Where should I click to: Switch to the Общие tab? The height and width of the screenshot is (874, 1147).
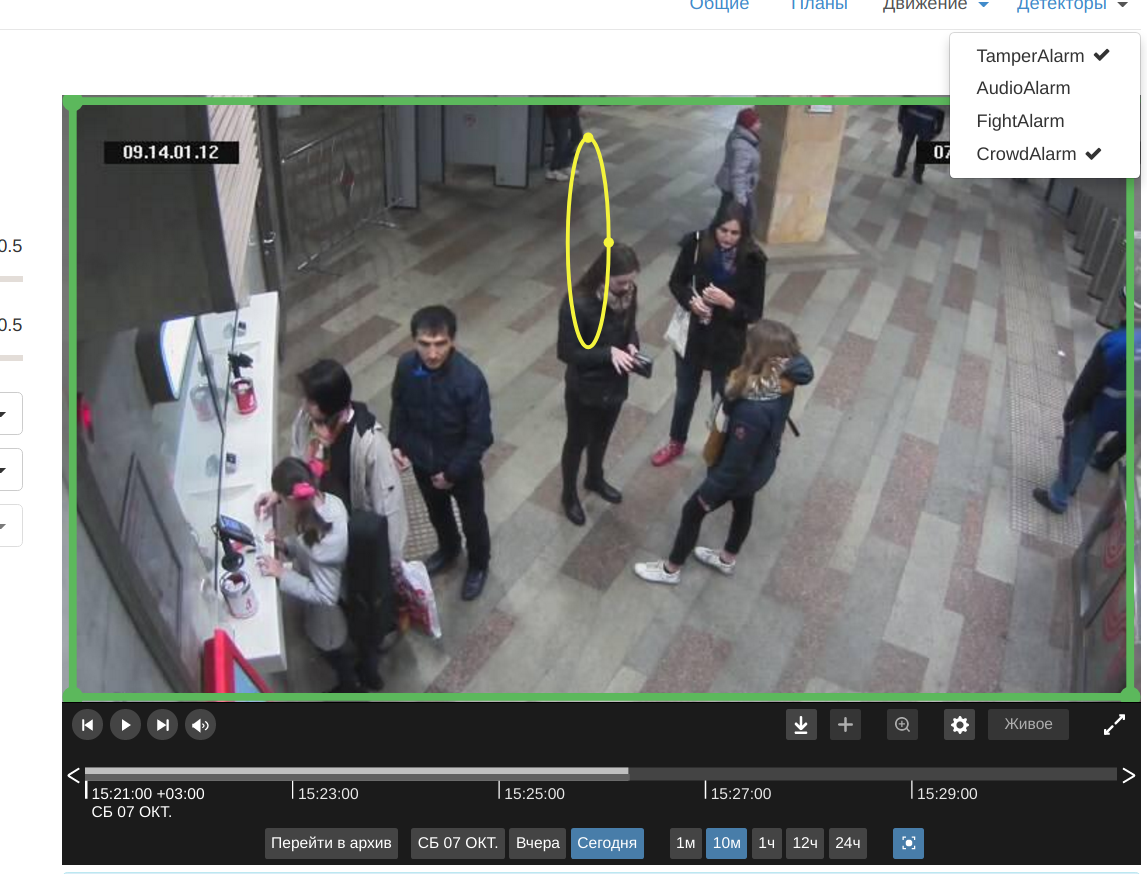719,5
